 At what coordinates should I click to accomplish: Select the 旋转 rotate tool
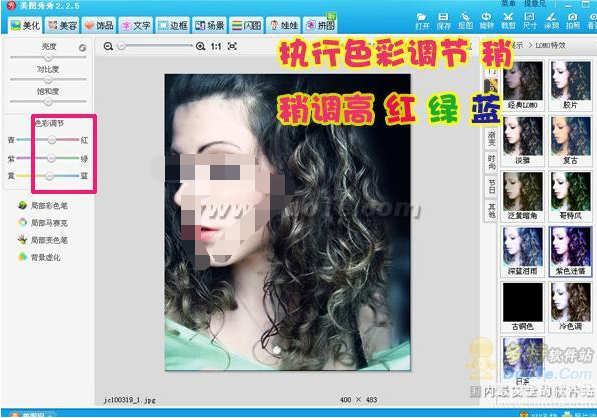click(486, 21)
